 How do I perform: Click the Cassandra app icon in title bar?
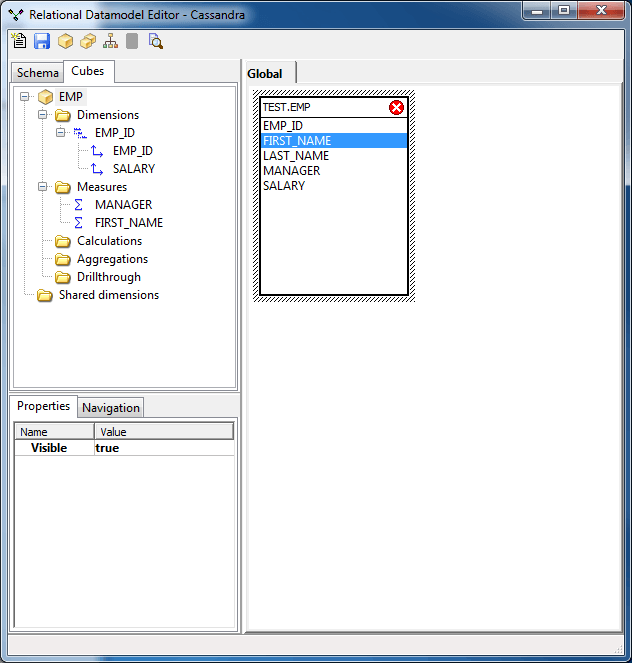point(16,15)
